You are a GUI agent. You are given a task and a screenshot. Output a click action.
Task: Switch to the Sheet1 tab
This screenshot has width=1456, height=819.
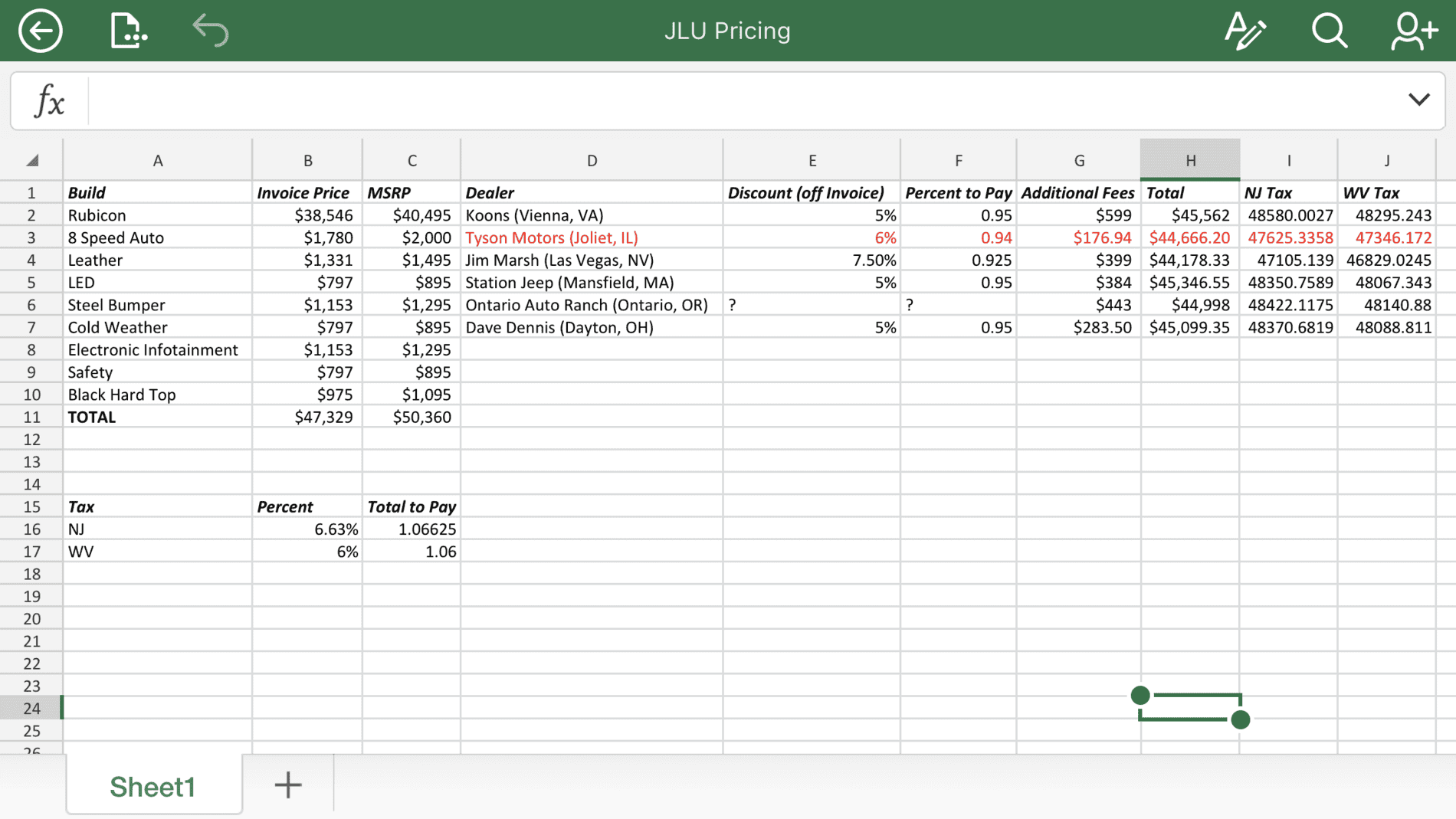coord(153,786)
